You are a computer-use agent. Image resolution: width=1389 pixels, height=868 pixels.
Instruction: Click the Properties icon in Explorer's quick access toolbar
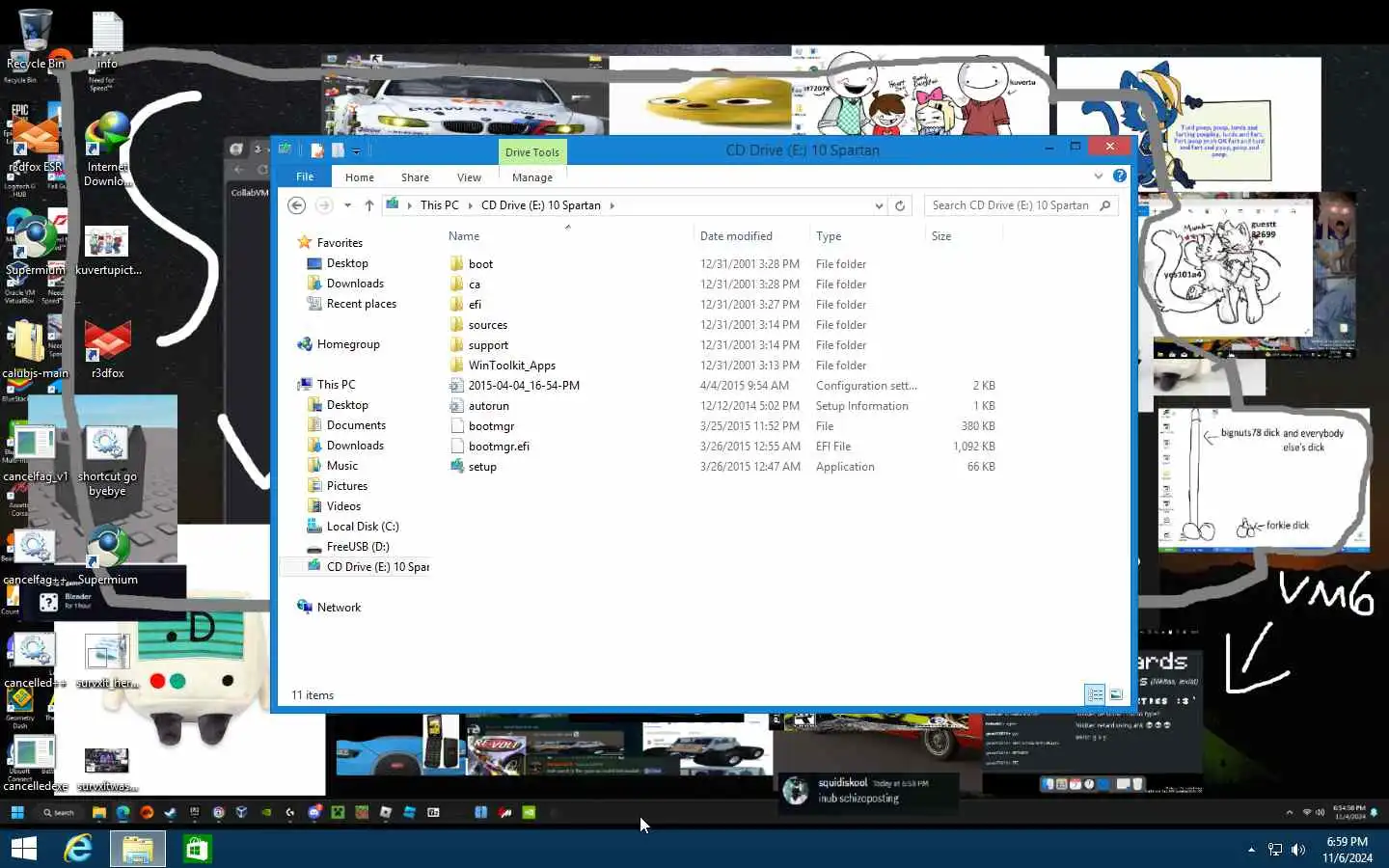tap(316, 149)
